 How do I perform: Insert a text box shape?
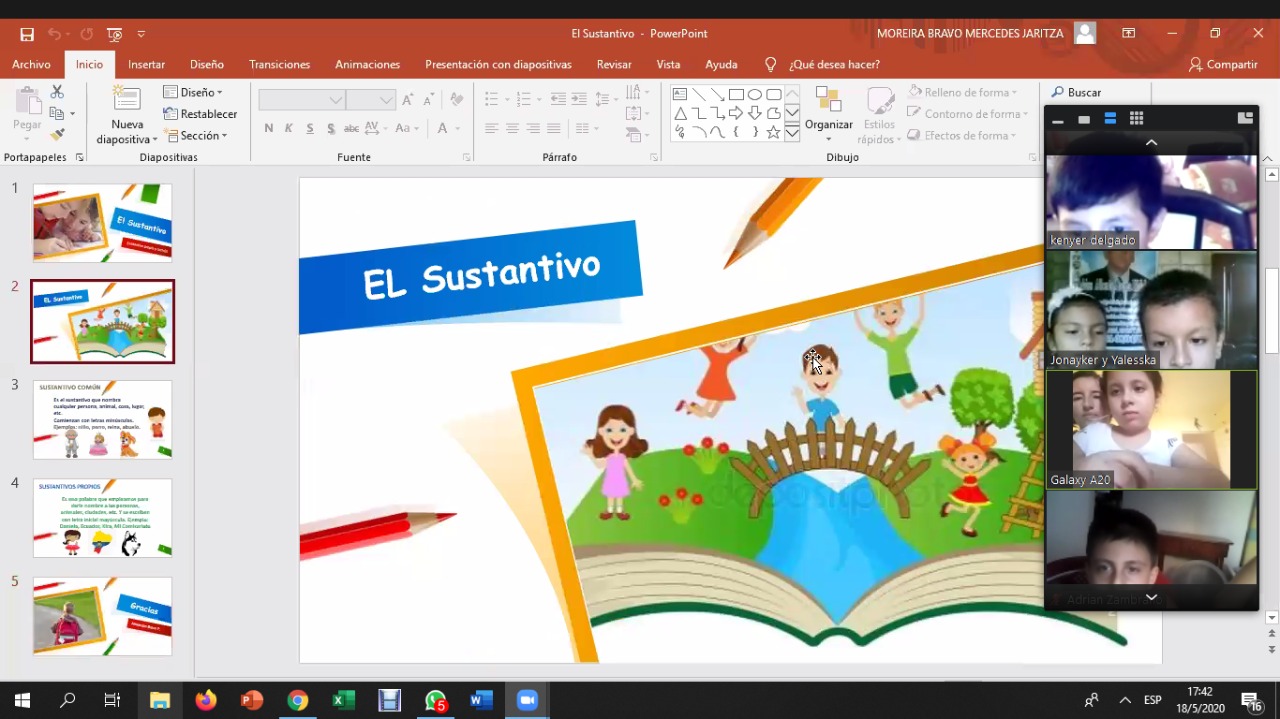(680, 95)
